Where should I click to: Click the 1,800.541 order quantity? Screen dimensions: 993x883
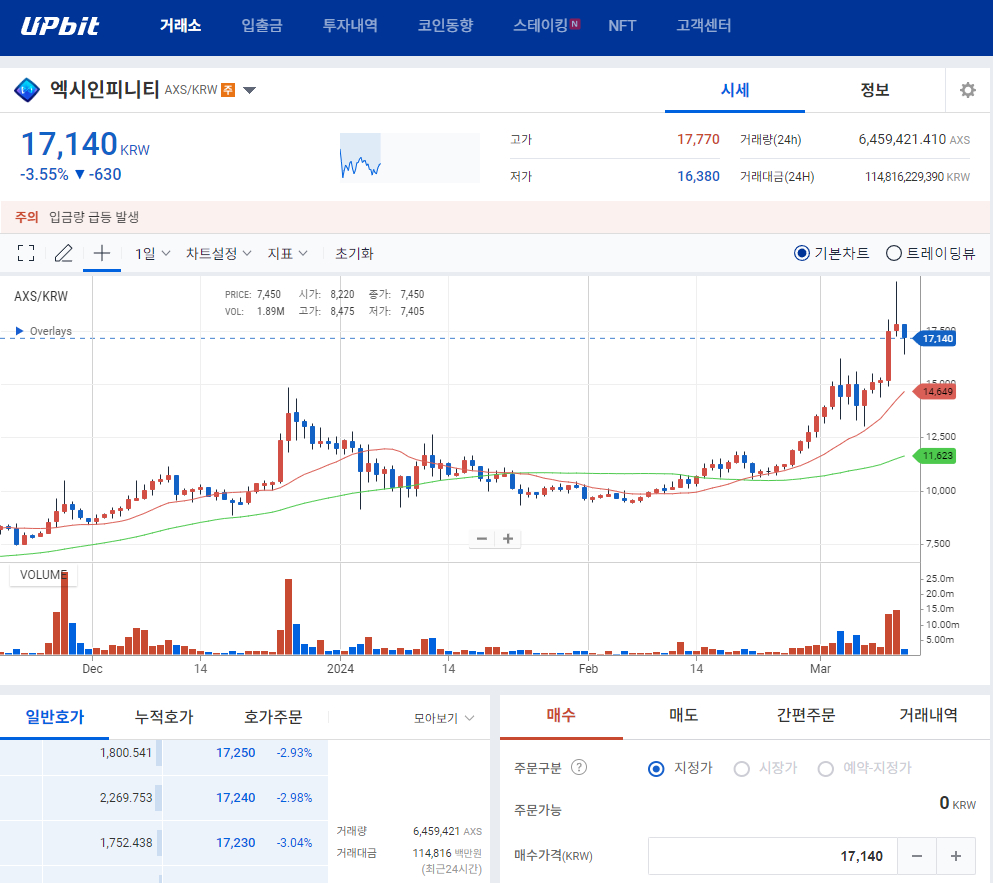click(x=126, y=753)
